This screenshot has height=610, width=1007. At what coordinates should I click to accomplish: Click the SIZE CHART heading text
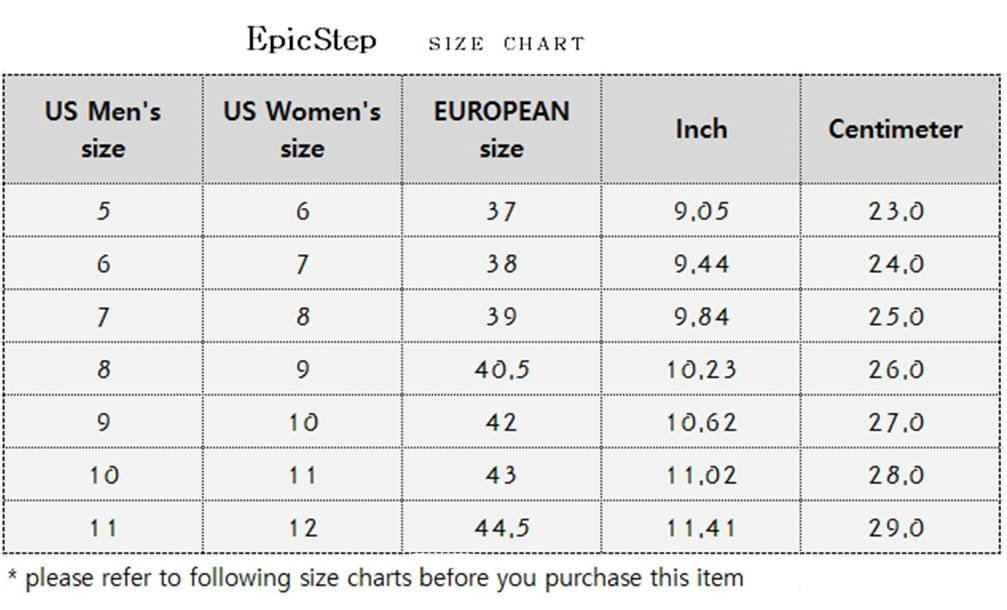[x=505, y=44]
